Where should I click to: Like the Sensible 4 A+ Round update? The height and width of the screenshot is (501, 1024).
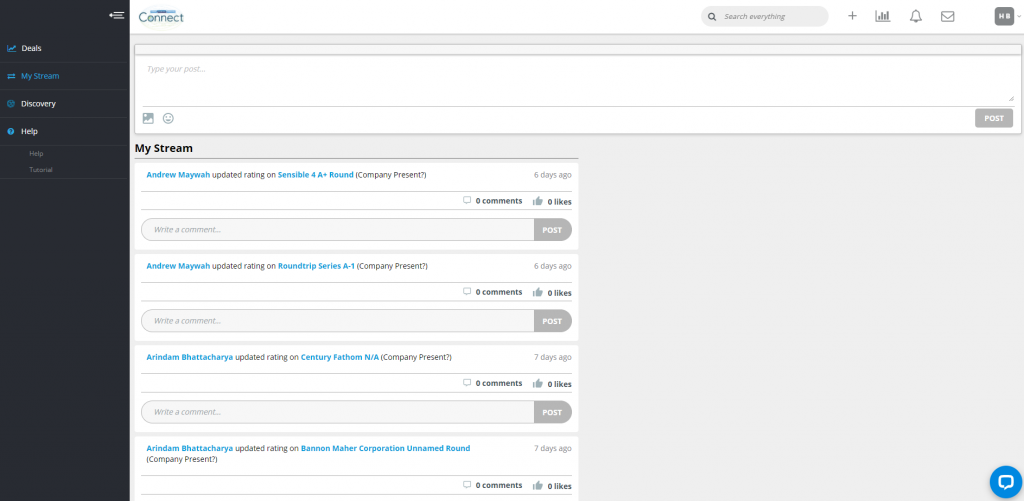pos(538,201)
